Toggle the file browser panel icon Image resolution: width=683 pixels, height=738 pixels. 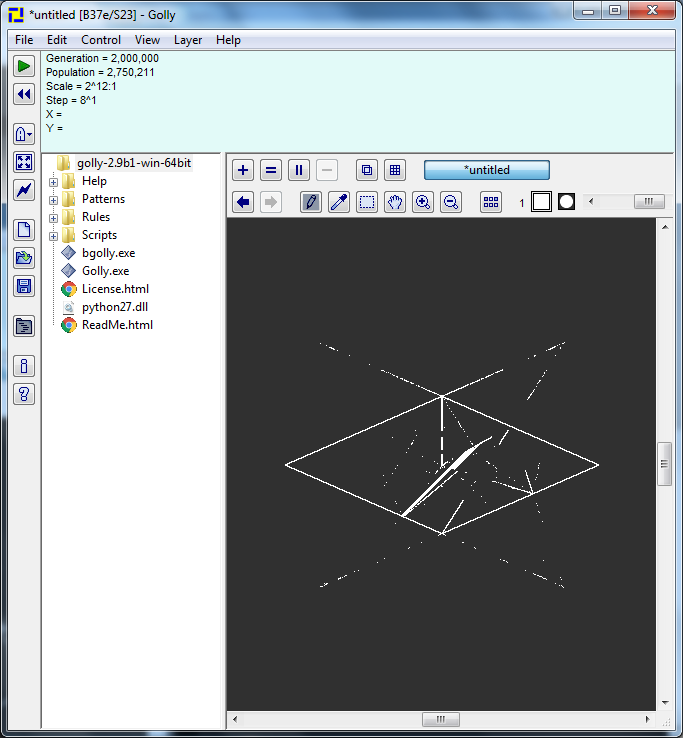coord(24,326)
